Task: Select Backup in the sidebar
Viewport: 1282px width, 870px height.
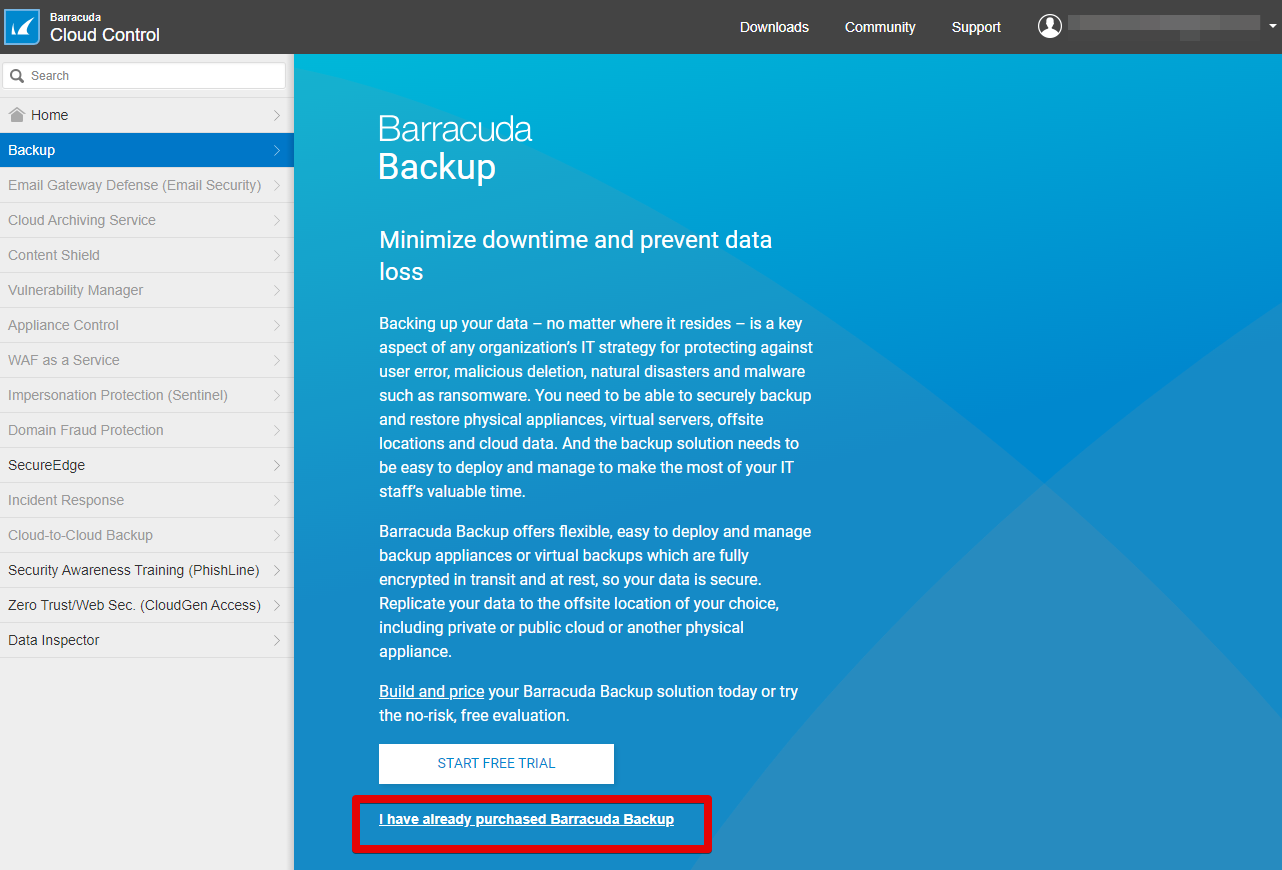Action: click(147, 150)
